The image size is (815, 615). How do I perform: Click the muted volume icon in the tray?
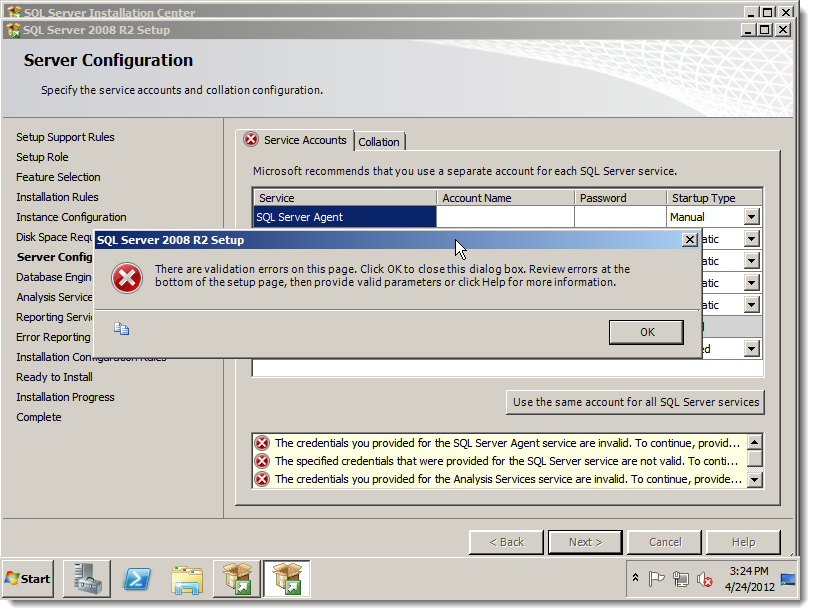(704, 579)
